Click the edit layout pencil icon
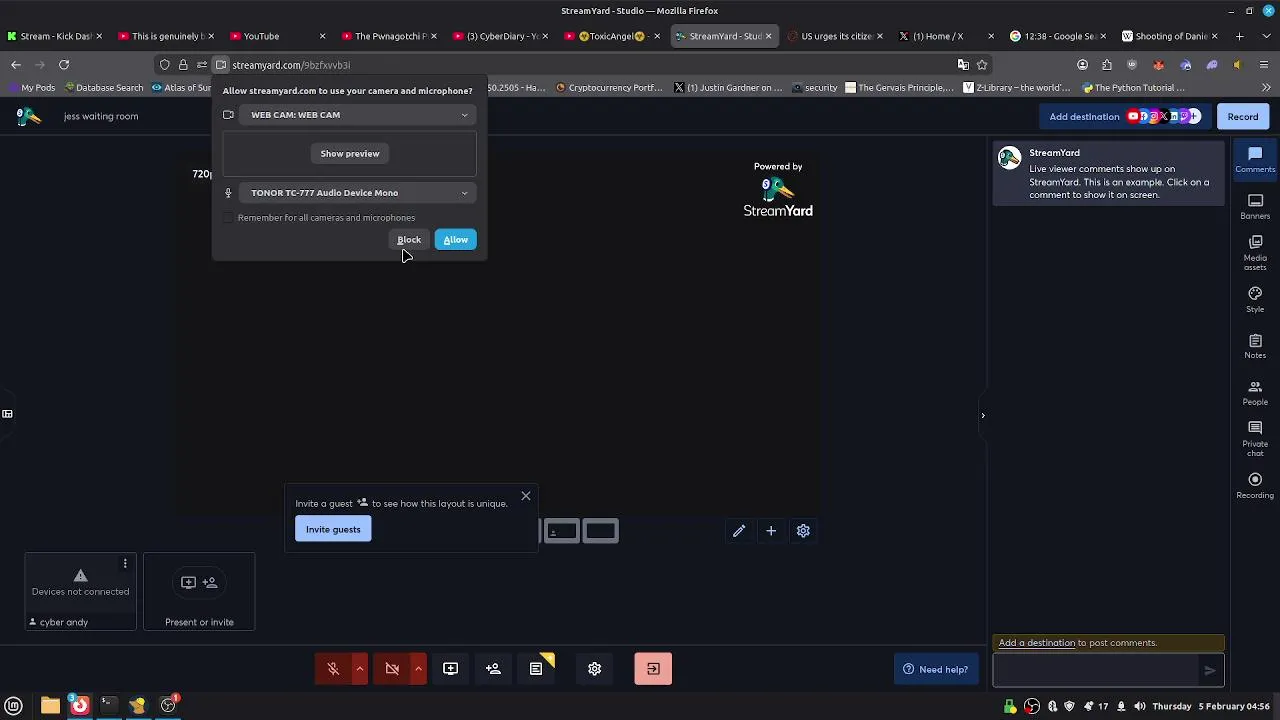Image resolution: width=1280 pixels, height=720 pixels. pos(739,531)
